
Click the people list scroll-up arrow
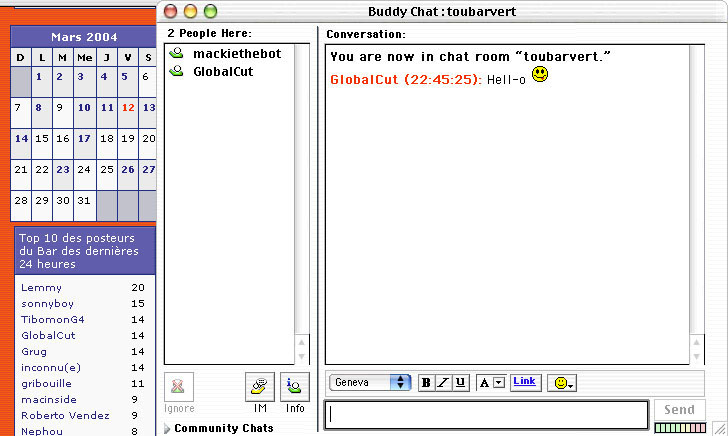click(x=302, y=342)
